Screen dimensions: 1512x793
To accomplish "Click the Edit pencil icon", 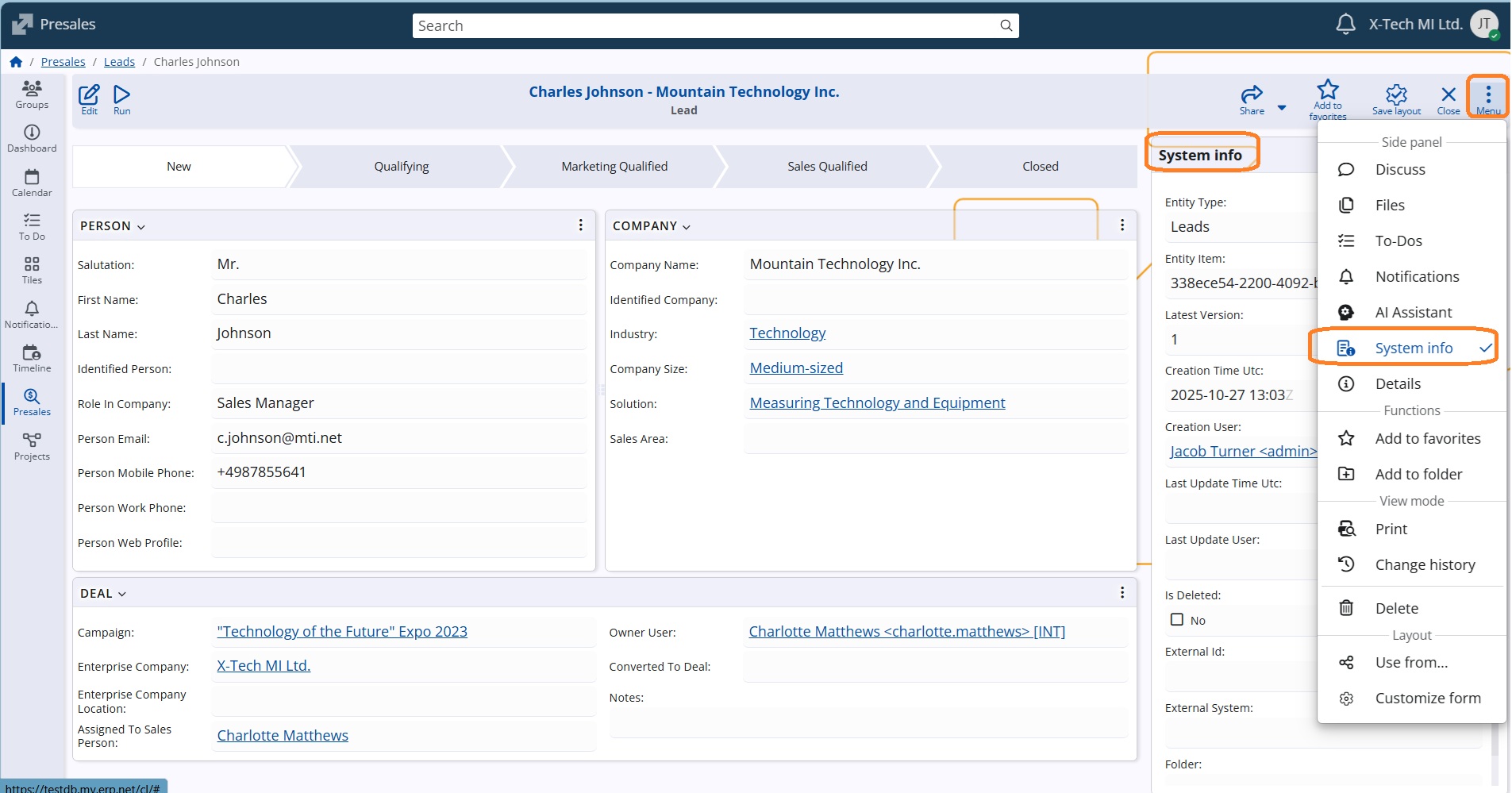I will (x=89, y=96).
